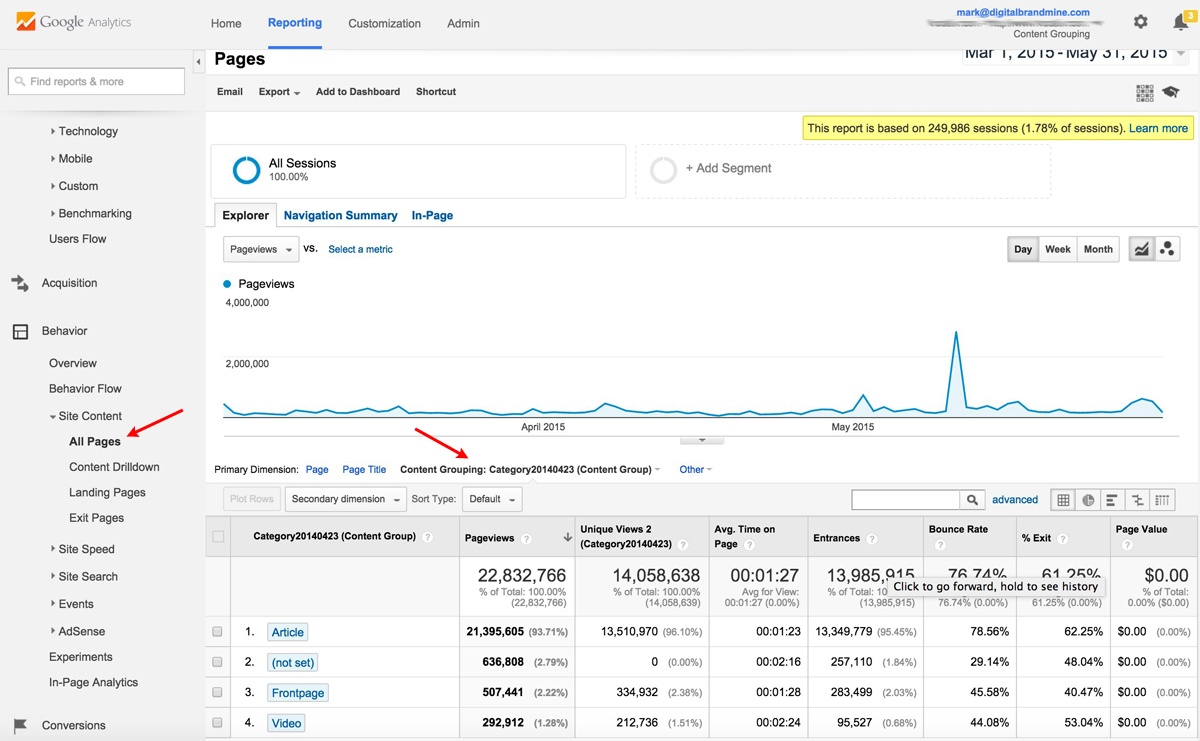Select the line chart view icon
The image size is (1200, 741).
1141,249
